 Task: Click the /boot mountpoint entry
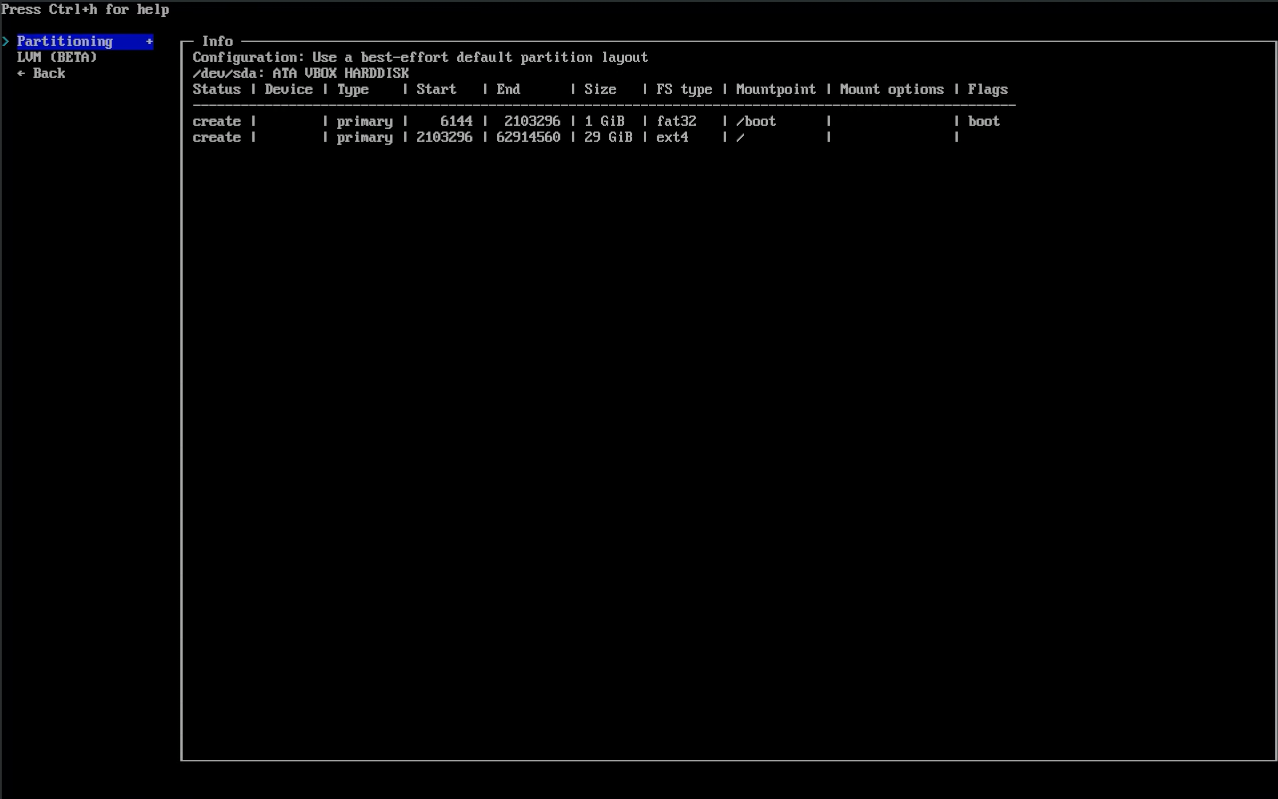coord(756,121)
